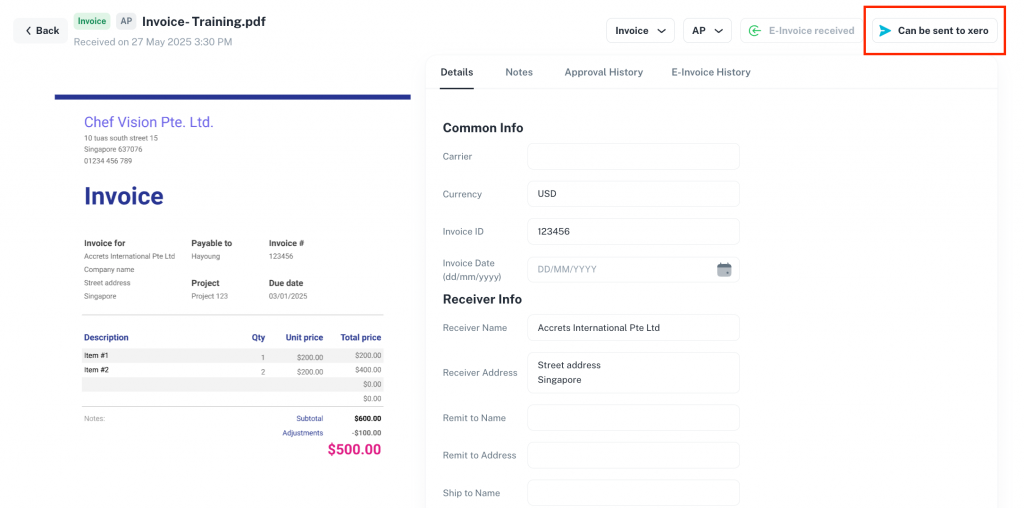Click the Carrier input field
Image resolution: width=1024 pixels, height=508 pixels.
point(633,157)
